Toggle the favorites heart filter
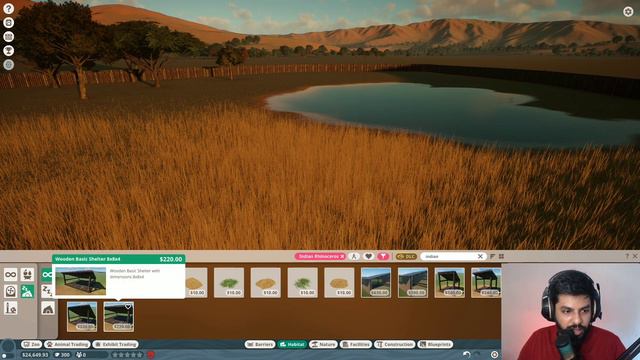Image resolution: width=640 pixels, height=360 pixels. click(369, 256)
